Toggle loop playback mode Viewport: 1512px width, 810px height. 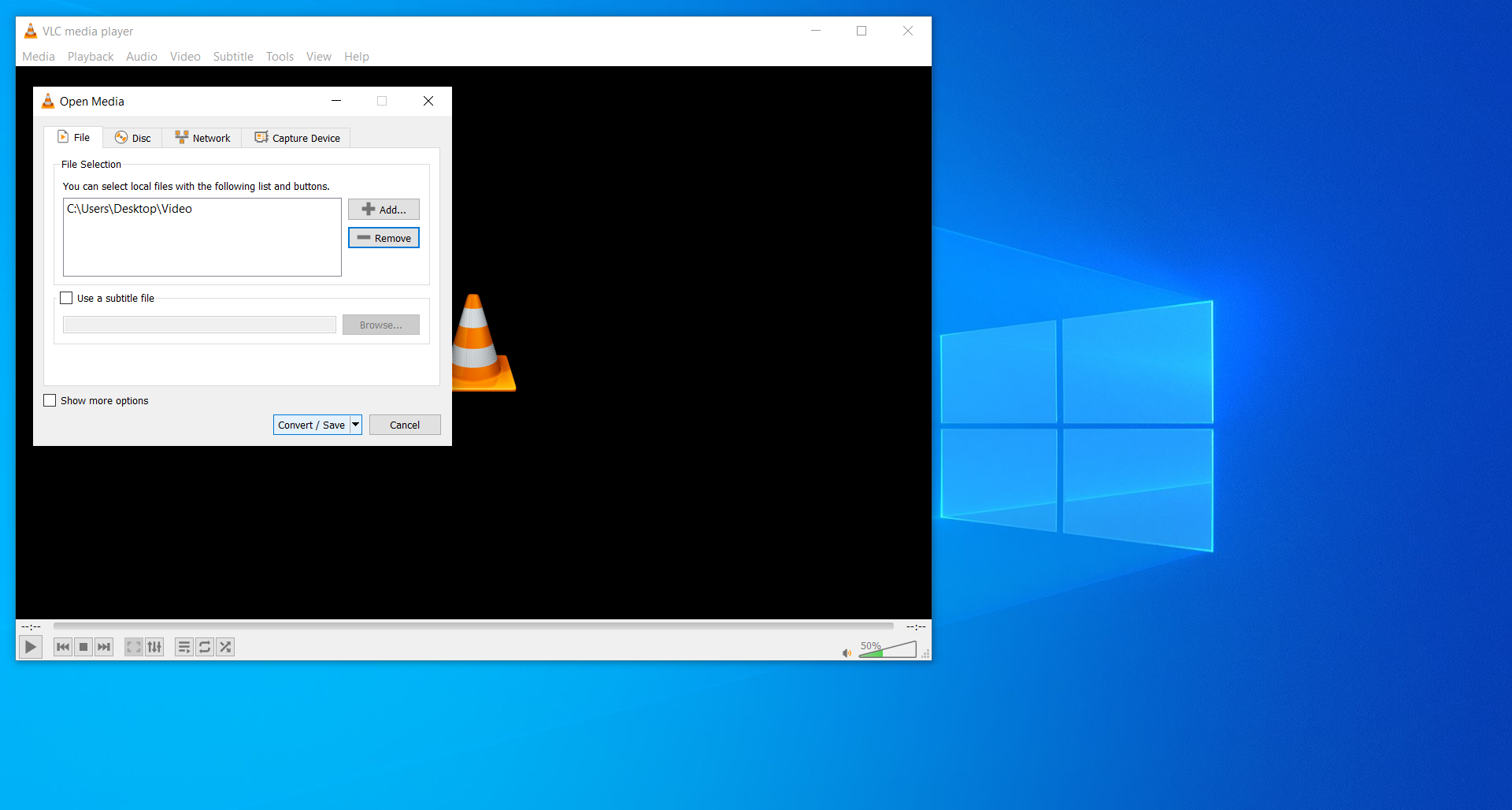205,647
